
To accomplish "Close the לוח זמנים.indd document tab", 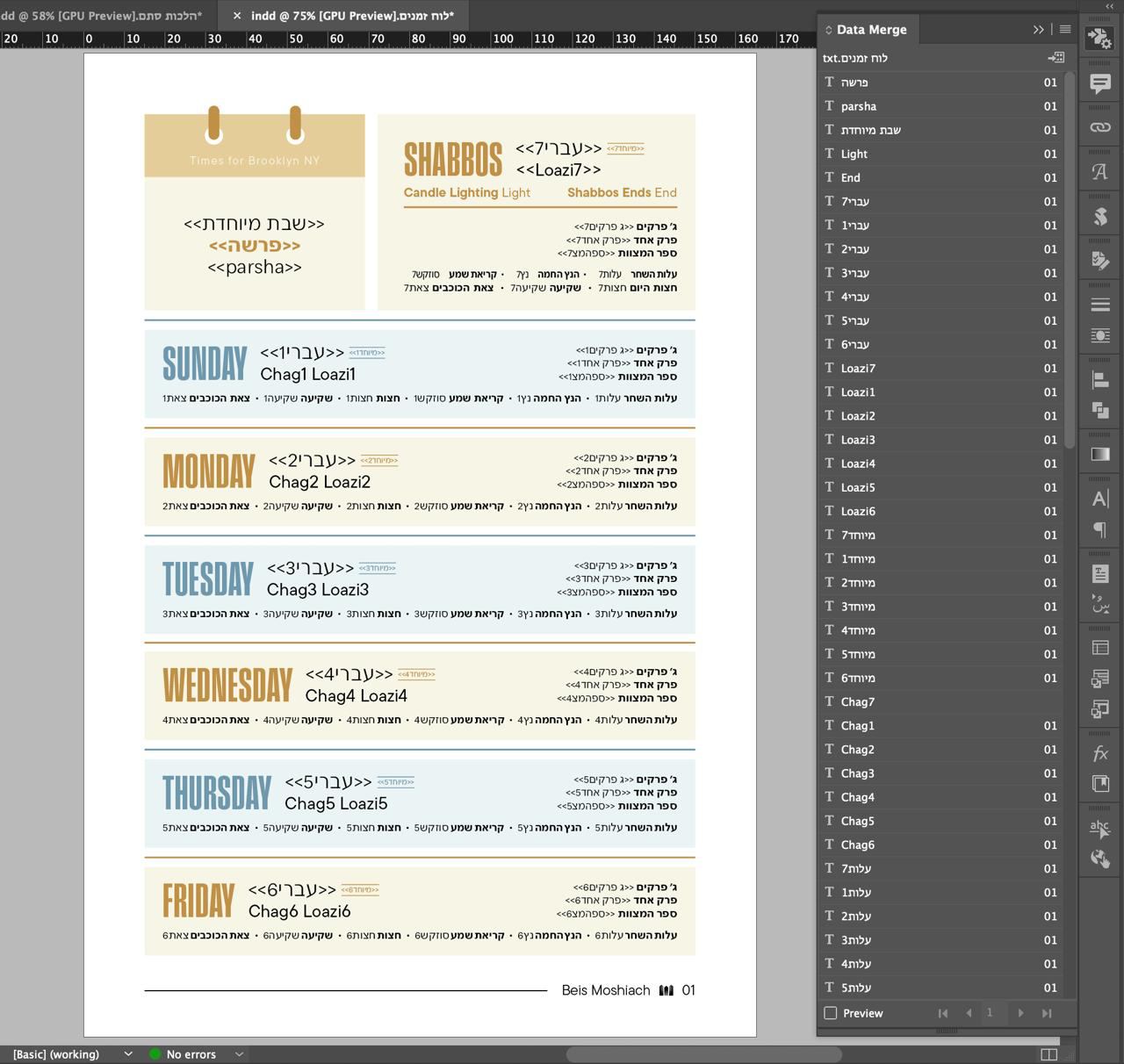I will coord(237,16).
